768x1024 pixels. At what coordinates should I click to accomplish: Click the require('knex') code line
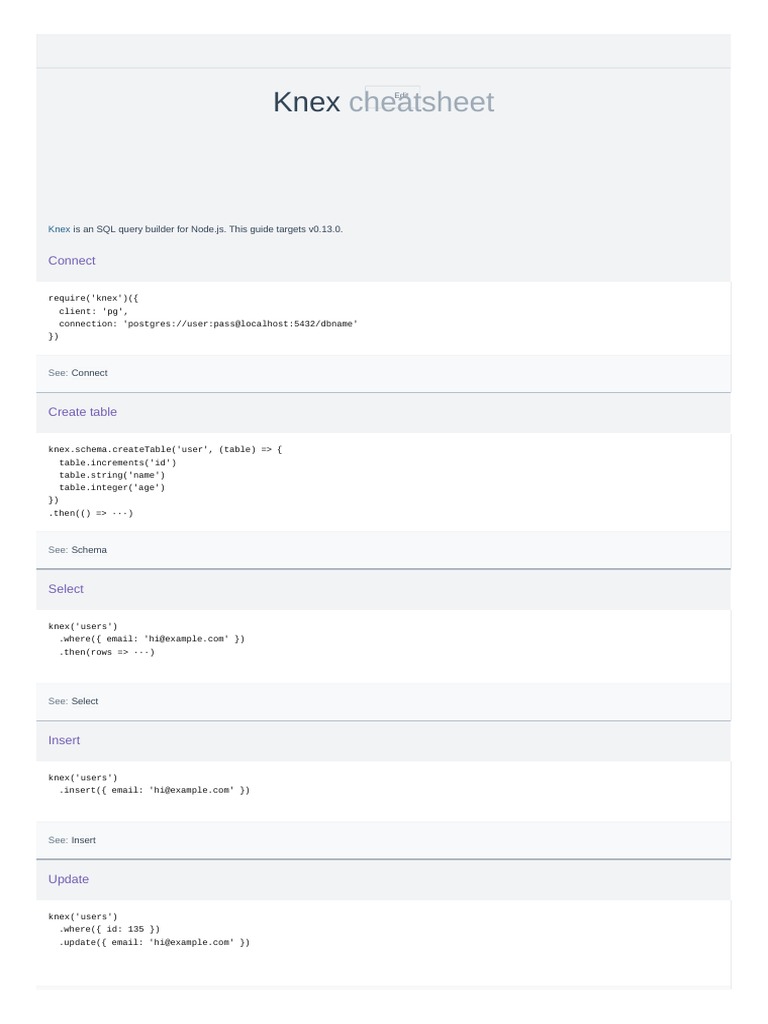[96, 298]
